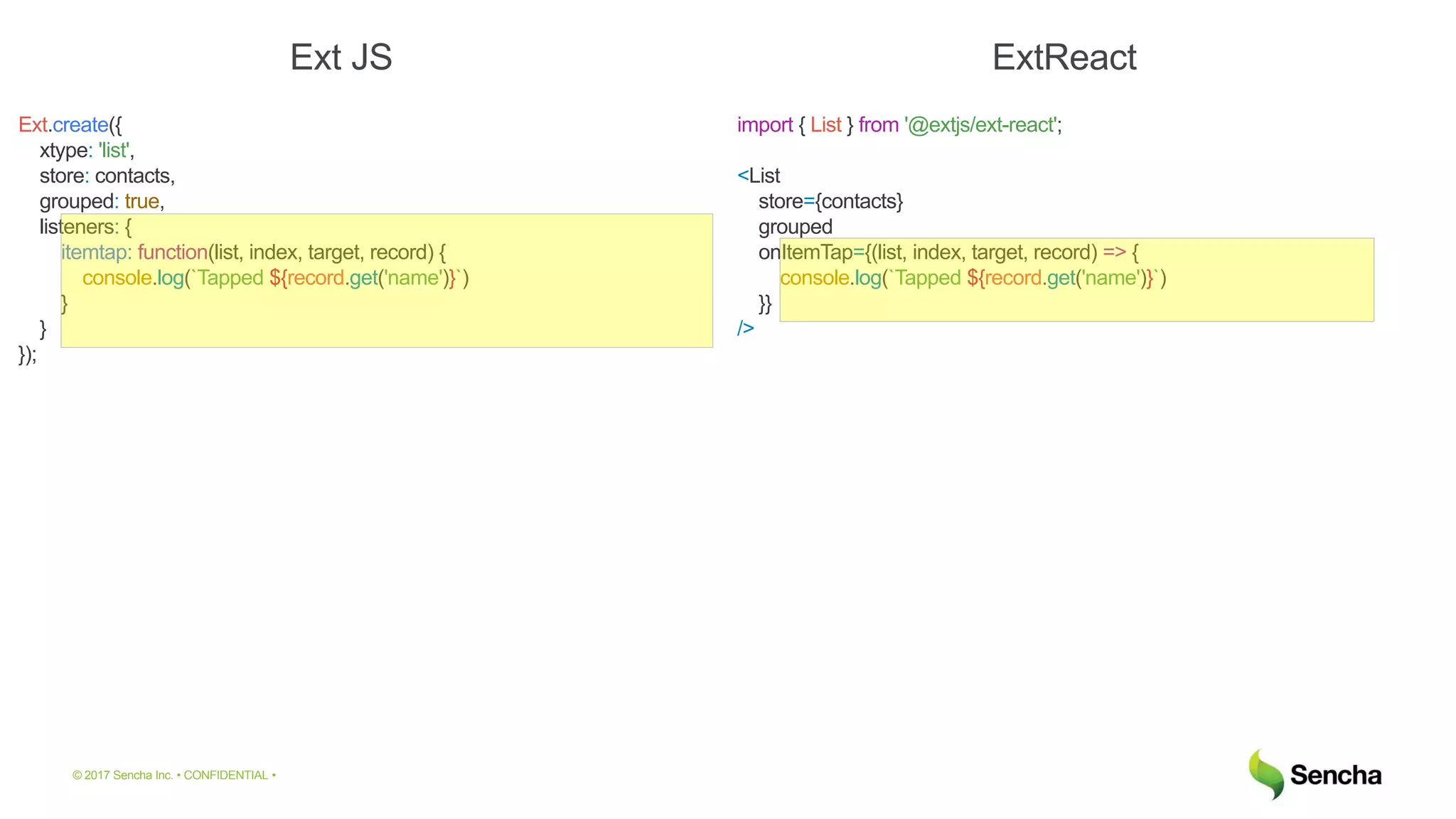Click the 'import { List } from' line

(899, 125)
